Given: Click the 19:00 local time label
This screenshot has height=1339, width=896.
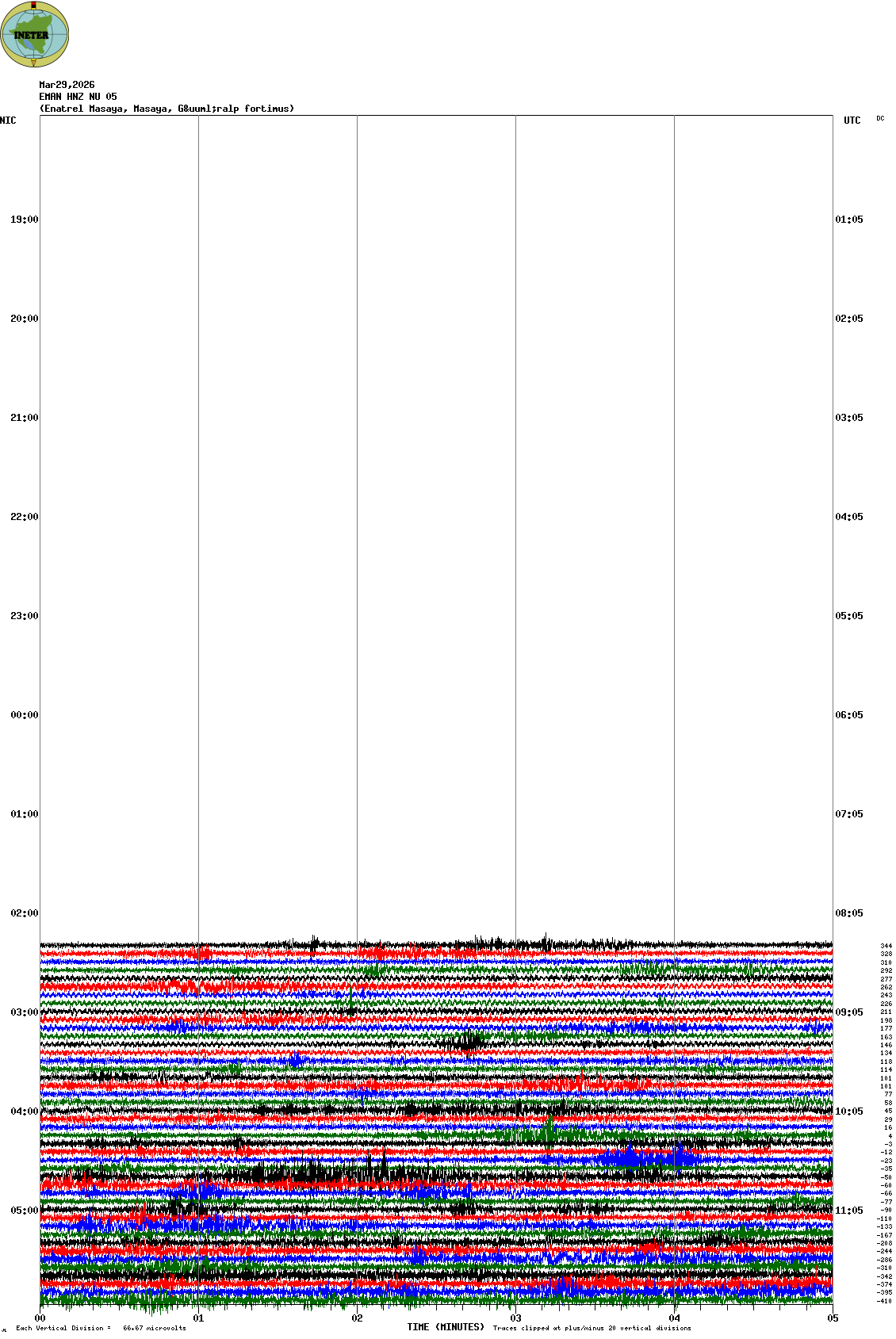Looking at the screenshot, I should point(24,220).
